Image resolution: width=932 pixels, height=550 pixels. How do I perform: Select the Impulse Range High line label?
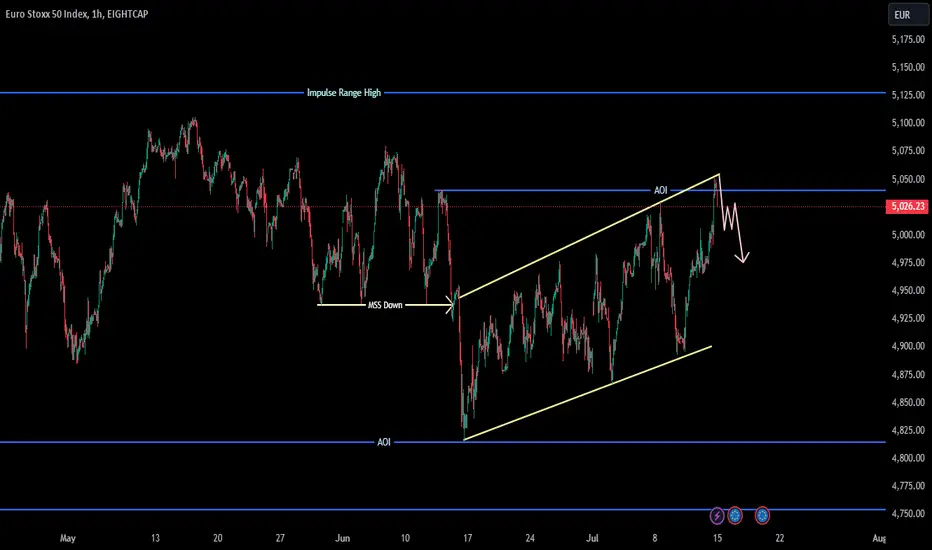pyautogui.click(x=344, y=93)
